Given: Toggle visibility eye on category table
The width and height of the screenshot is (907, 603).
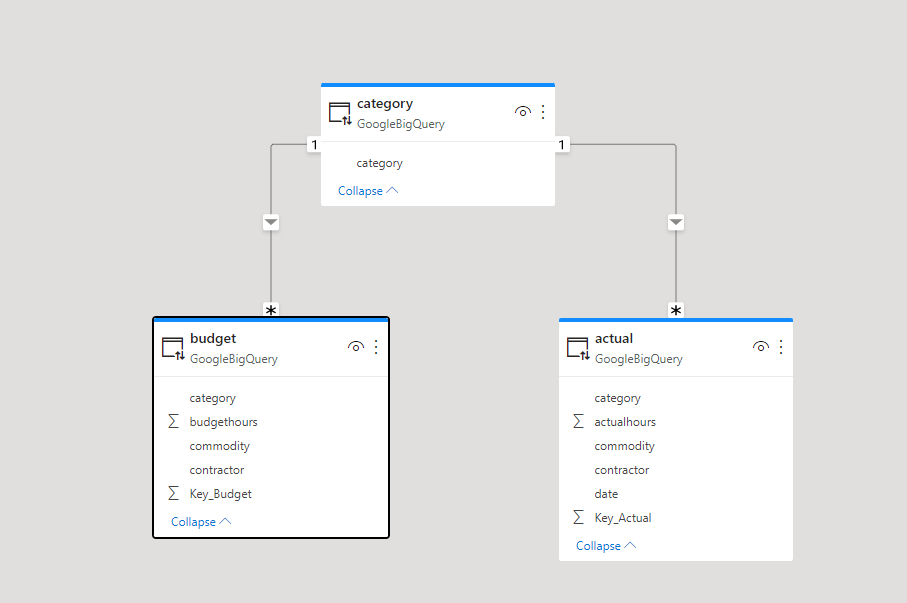Looking at the screenshot, I should click(x=522, y=112).
